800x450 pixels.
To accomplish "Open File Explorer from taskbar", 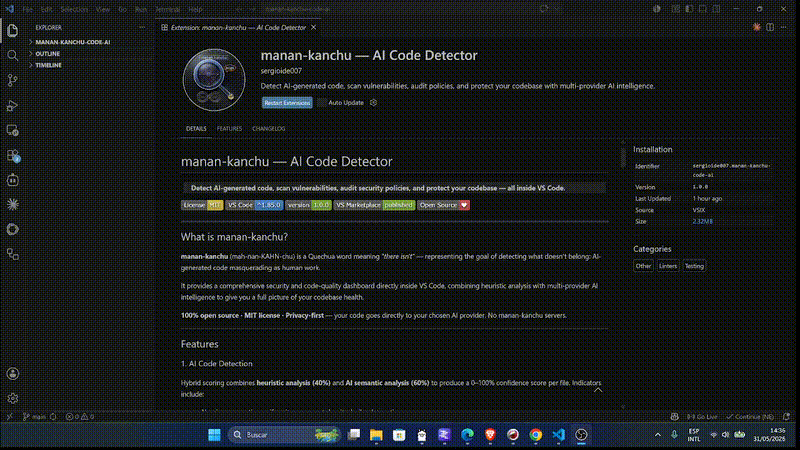I will pyautogui.click(x=376, y=435).
